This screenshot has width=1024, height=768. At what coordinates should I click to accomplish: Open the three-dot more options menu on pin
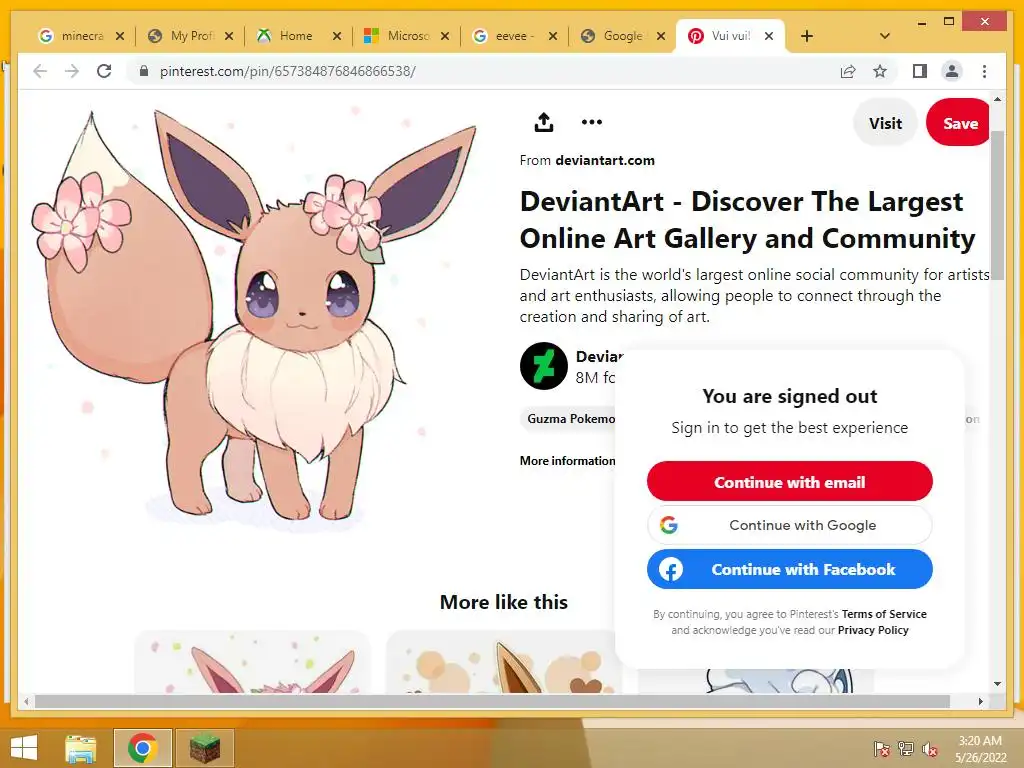click(592, 122)
